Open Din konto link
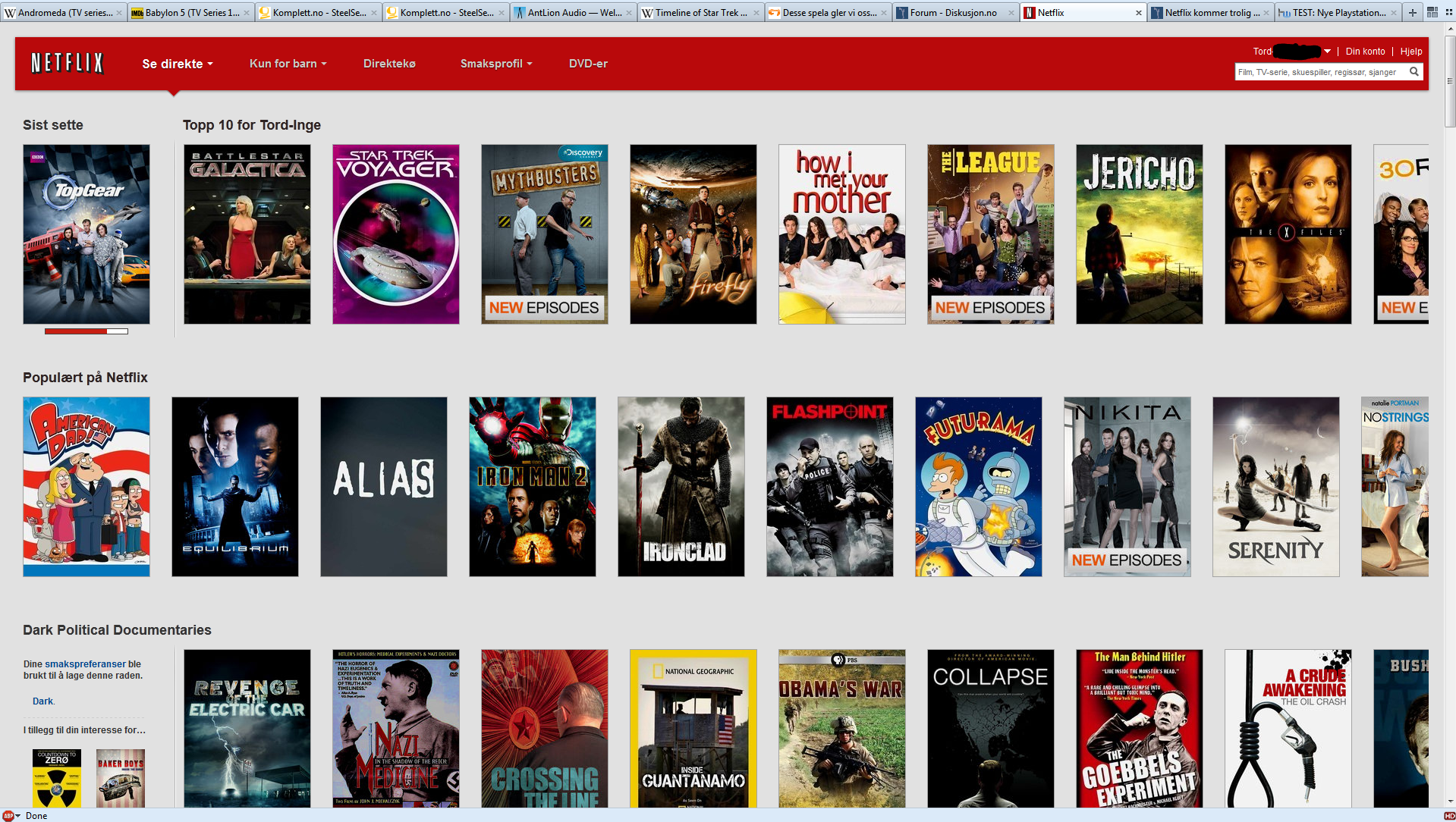The image size is (1456, 822). 1365,52
